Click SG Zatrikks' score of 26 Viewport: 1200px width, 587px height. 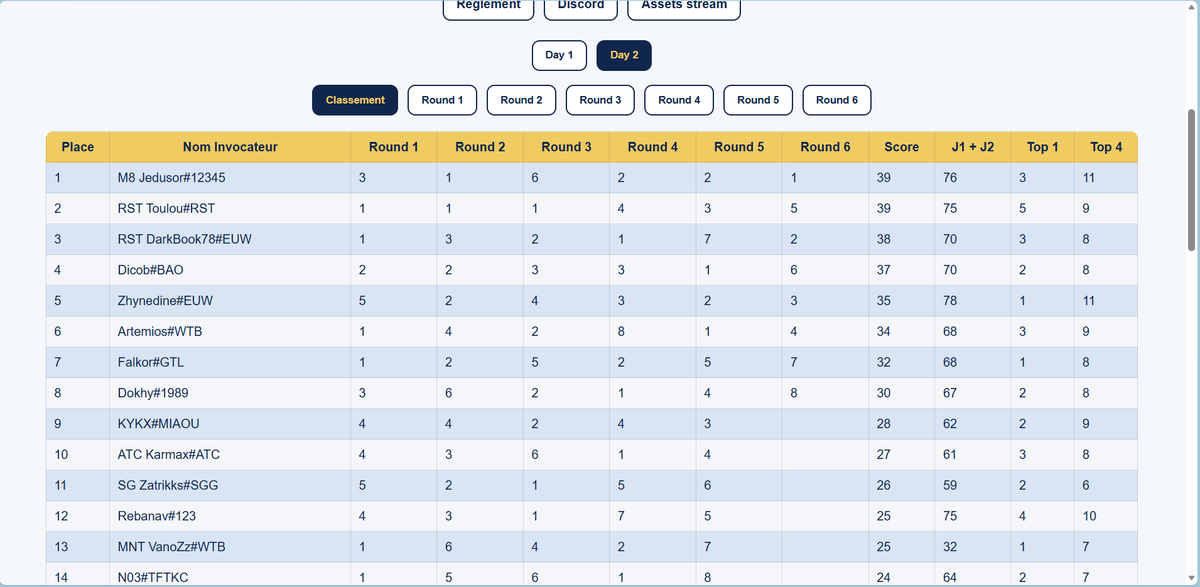884,486
